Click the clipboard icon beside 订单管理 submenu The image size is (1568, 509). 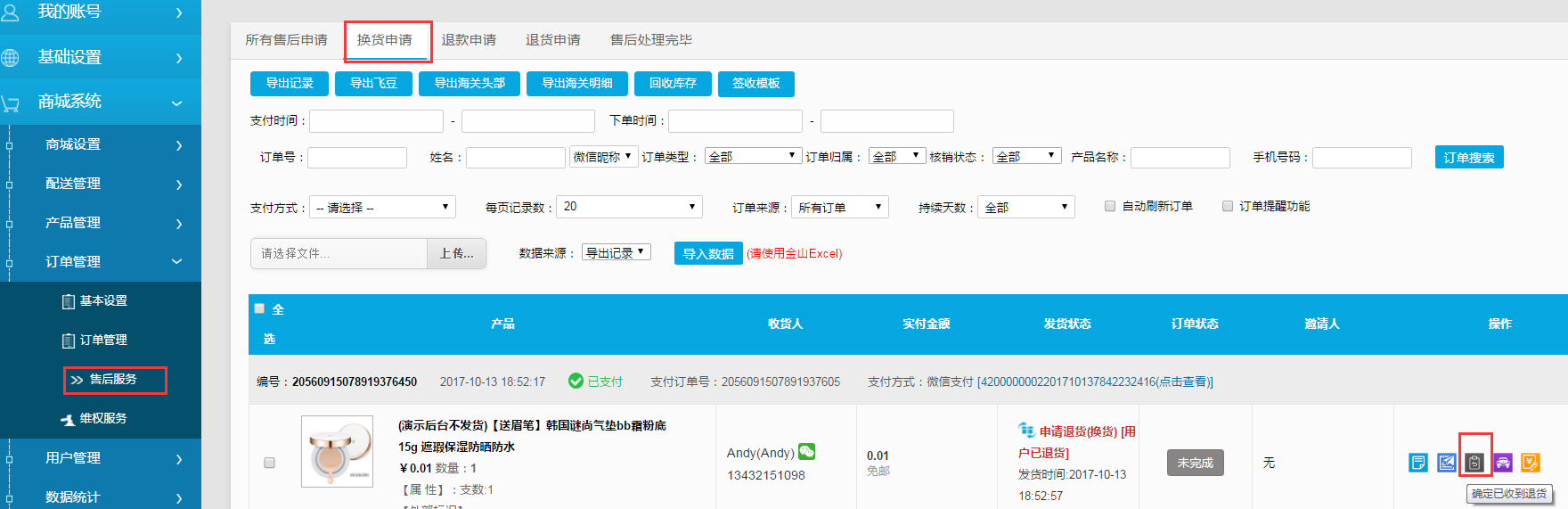pyautogui.click(x=68, y=341)
